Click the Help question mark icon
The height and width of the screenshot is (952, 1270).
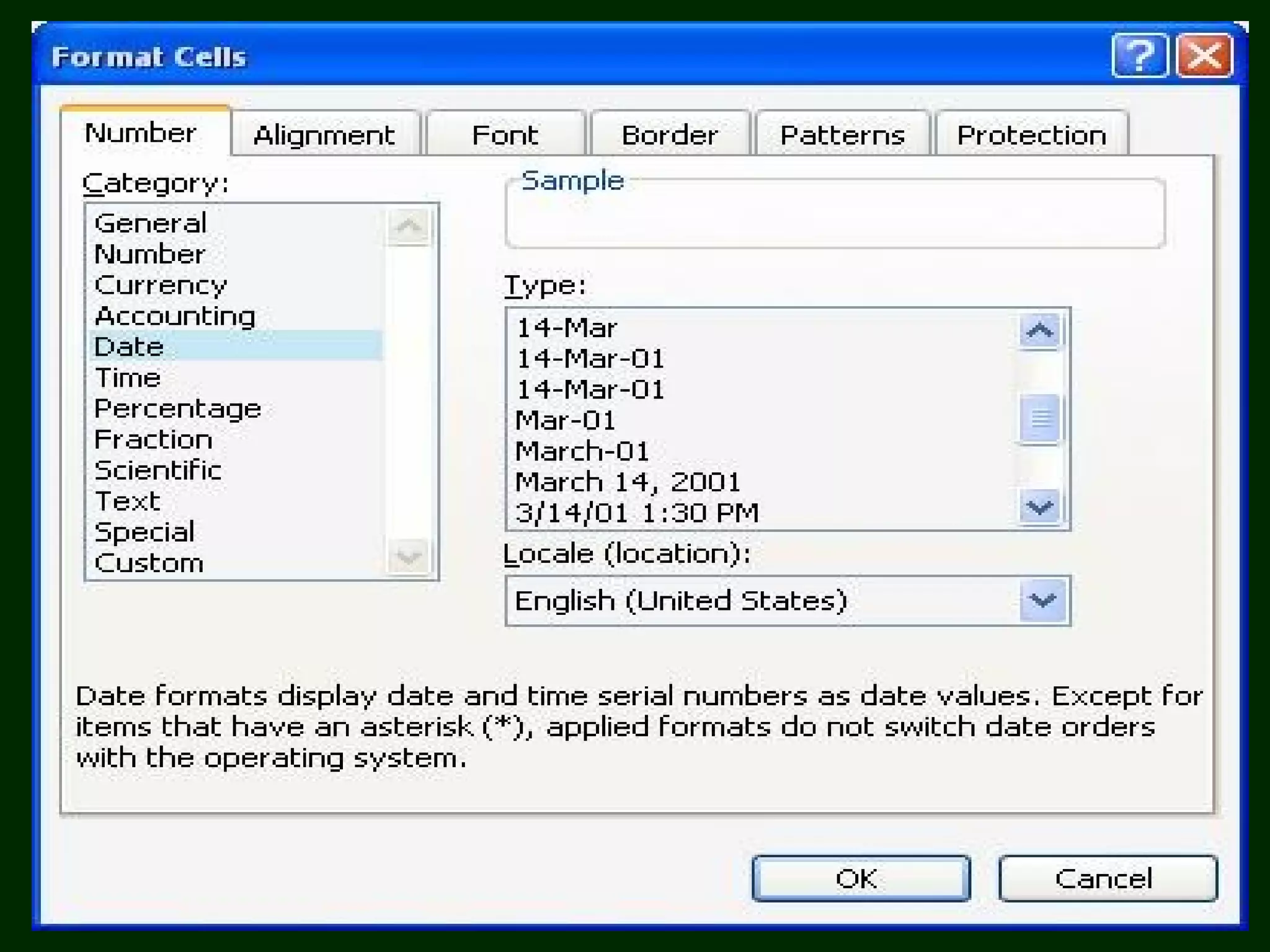click(1139, 56)
